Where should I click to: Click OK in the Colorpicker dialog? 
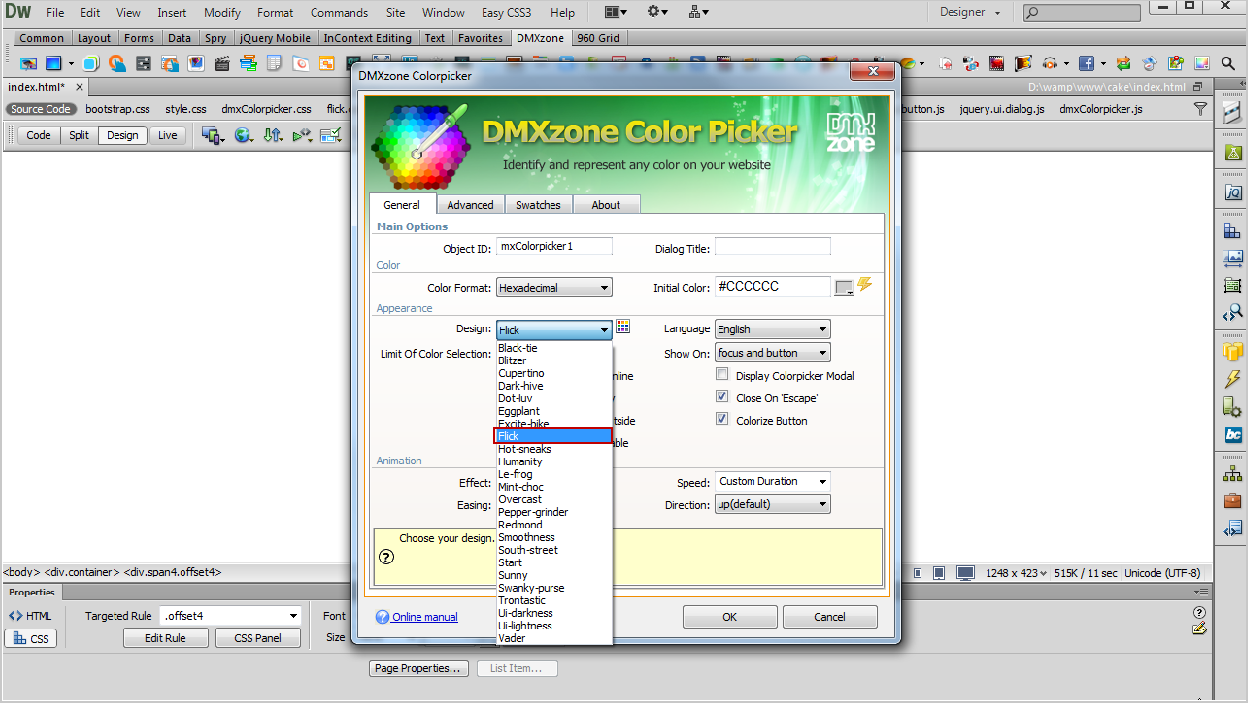(730, 617)
